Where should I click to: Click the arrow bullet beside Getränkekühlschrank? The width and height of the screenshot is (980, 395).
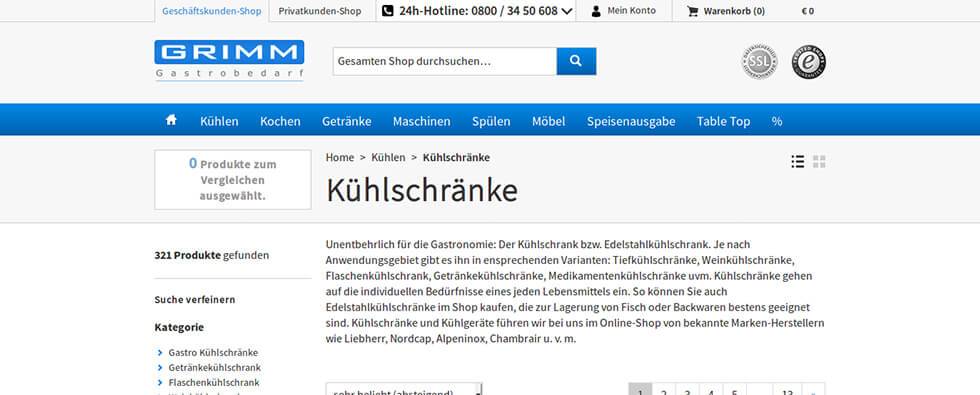tap(160, 368)
